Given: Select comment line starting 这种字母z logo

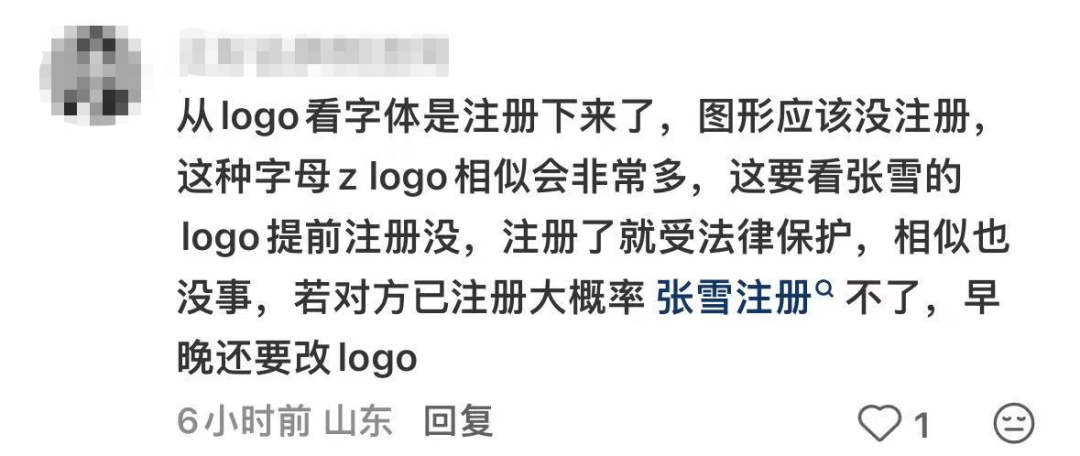Looking at the screenshot, I should click(569, 180).
